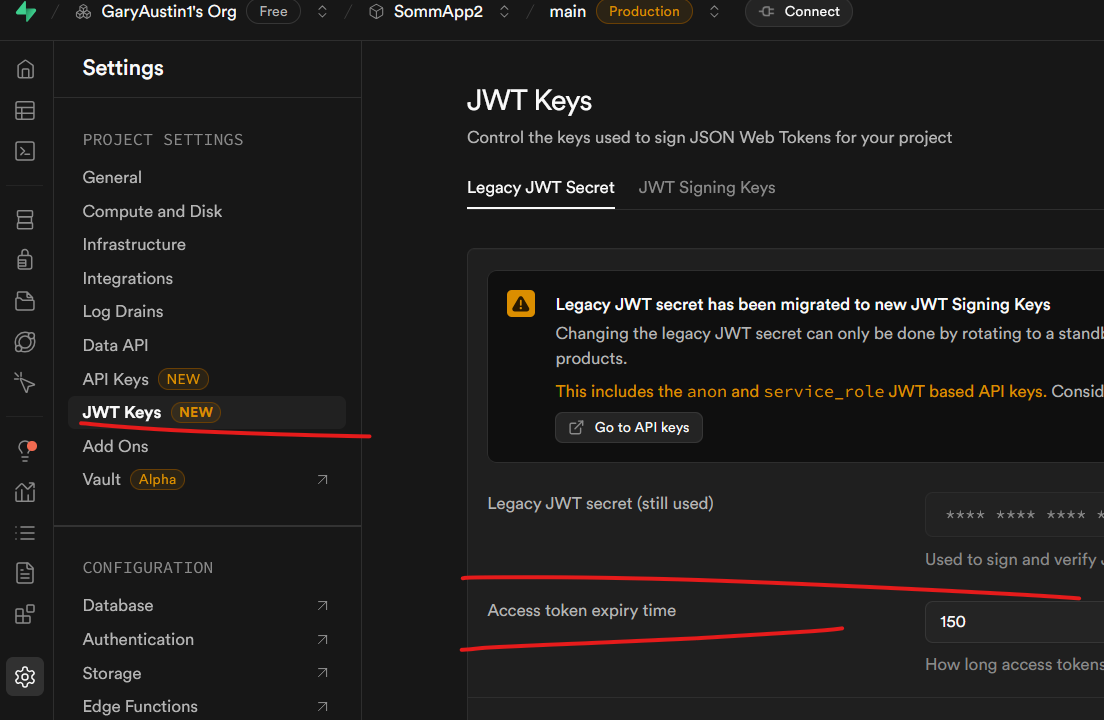Open Infrastructure settings
Screen dimensions: 1104x720
click(134, 244)
